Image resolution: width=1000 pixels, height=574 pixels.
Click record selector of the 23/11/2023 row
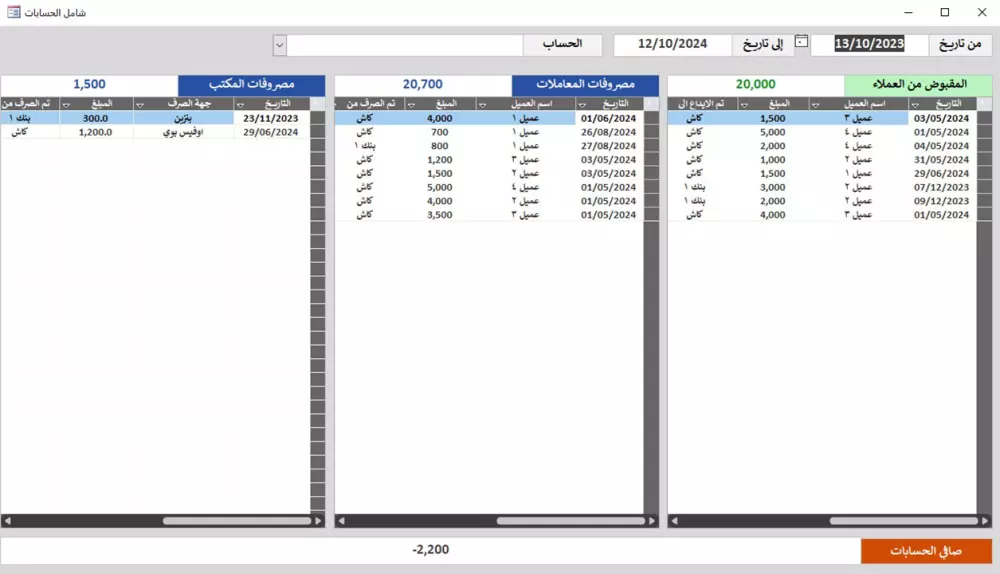coord(318,118)
